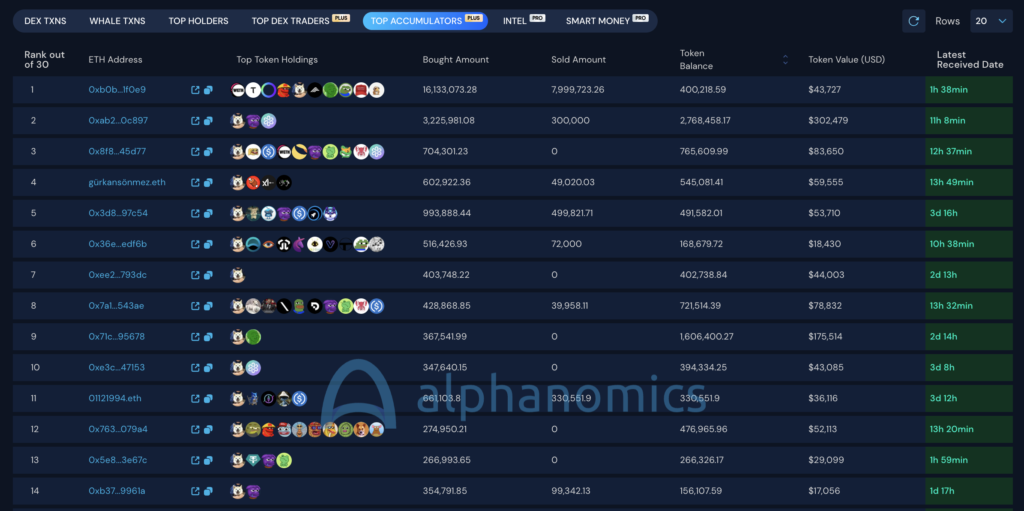Click the 0x36e...edf6b address link
This screenshot has height=511, width=1024.
pyautogui.click(x=117, y=244)
